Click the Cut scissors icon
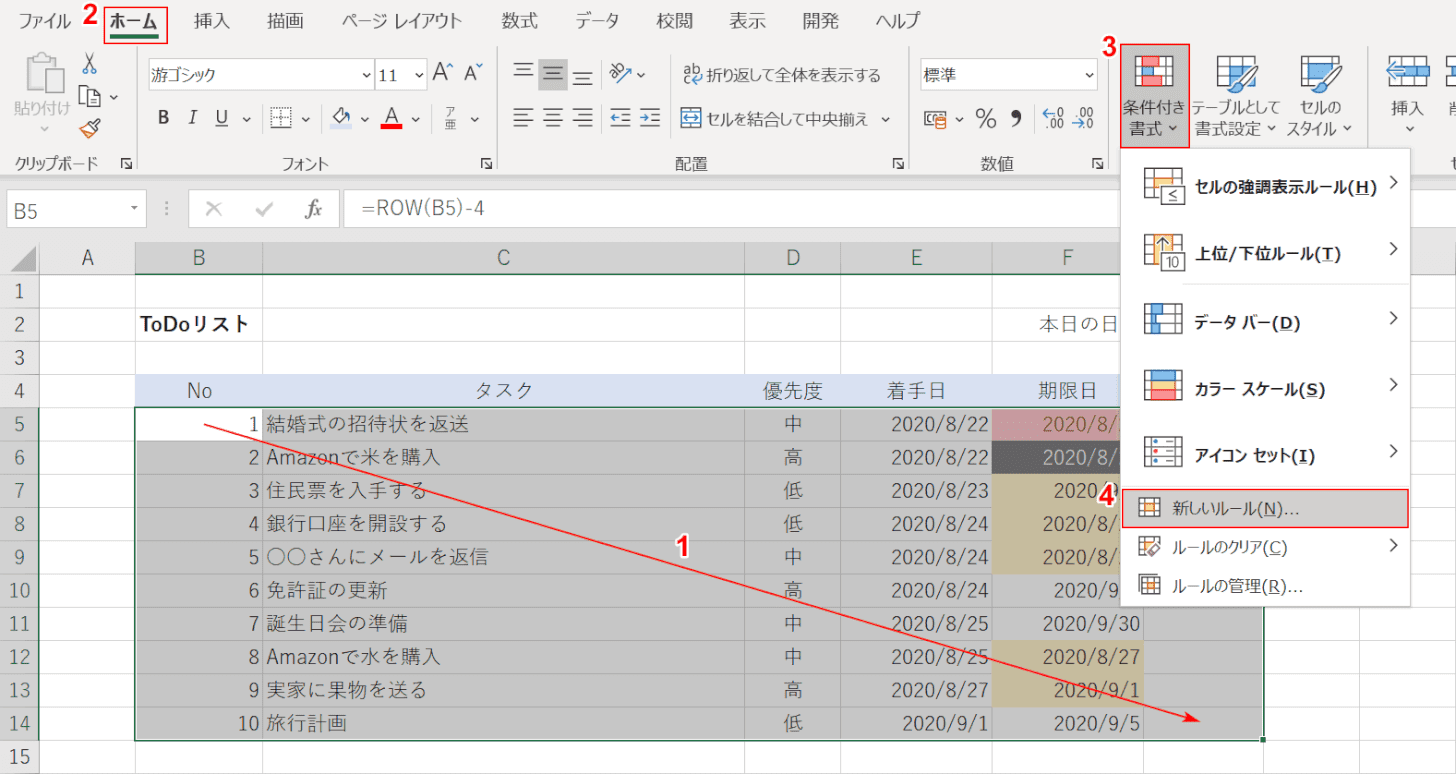 (x=90, y=65)
